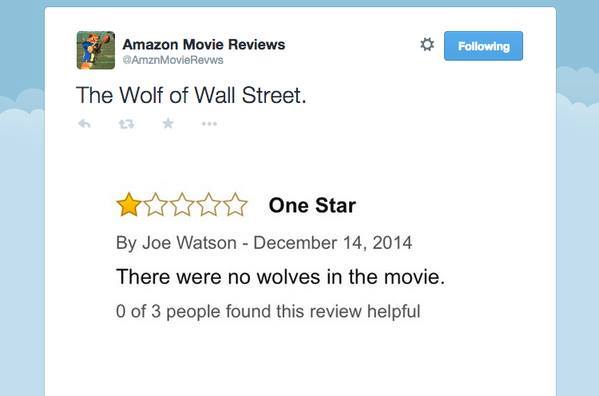The image size is (599, 396).
Task: Expand the review image reading no wolves
Action: point(281,256)
